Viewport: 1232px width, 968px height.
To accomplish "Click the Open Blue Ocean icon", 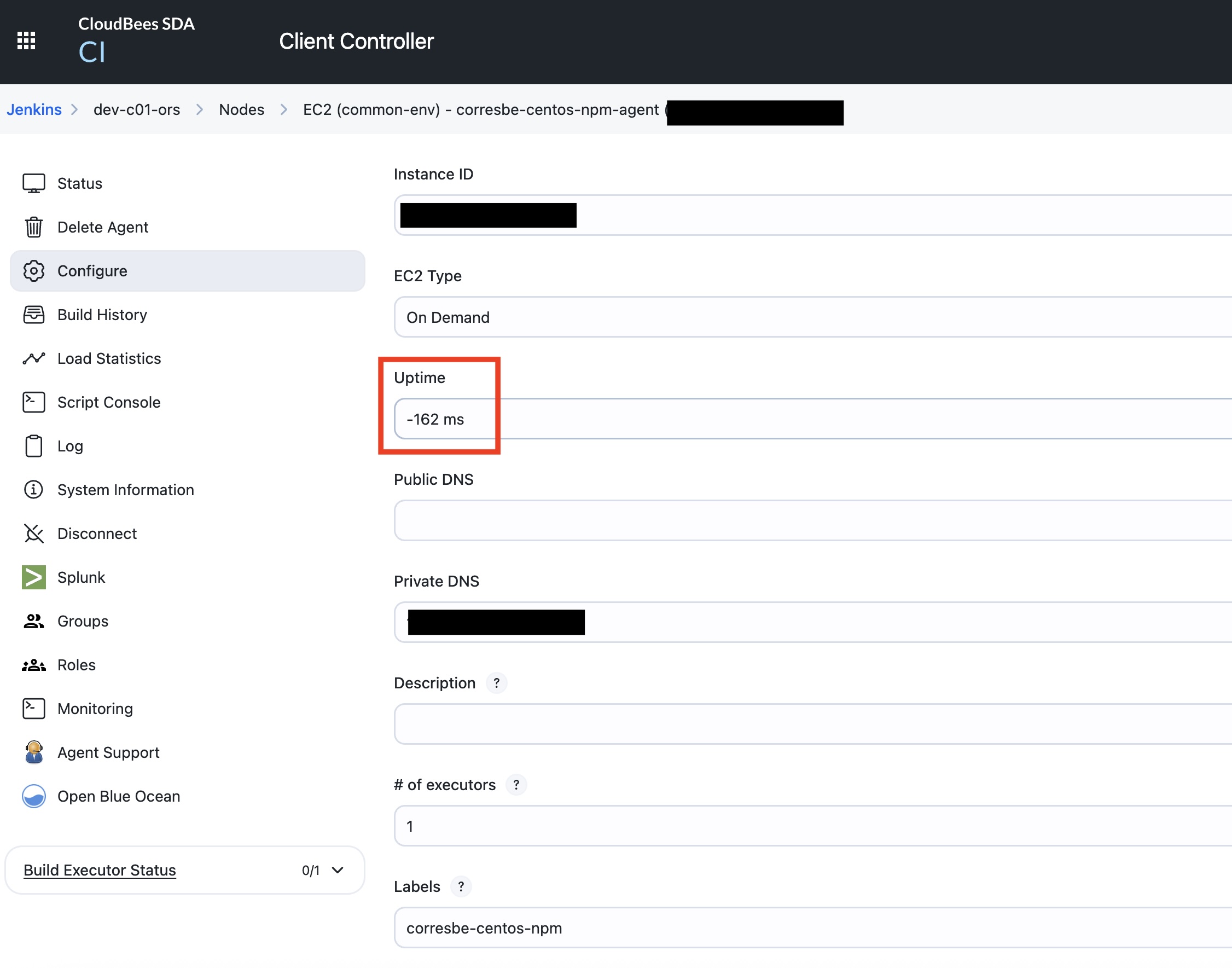I will tap(33, 796).
